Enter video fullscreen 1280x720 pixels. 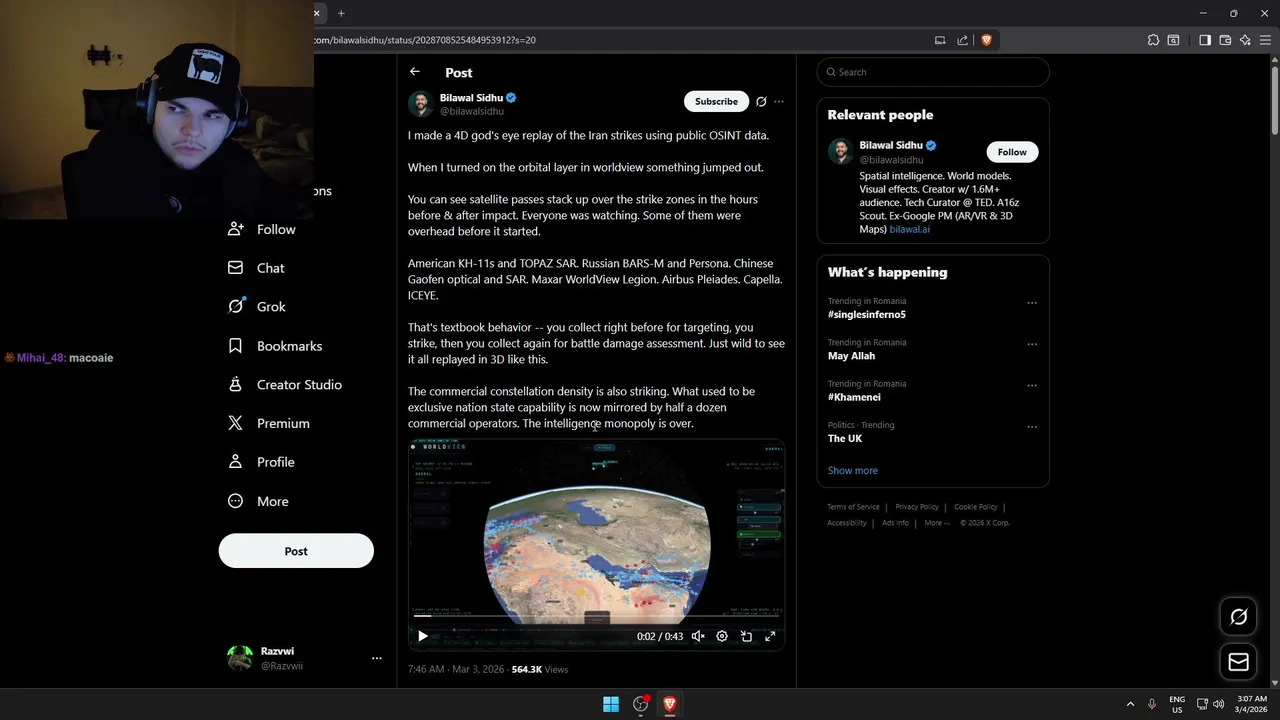pyautogui.click(x=770, y=636)
